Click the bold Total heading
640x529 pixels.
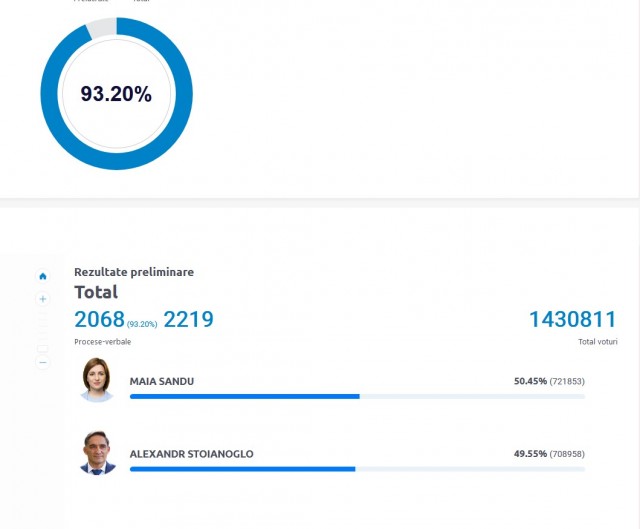click(96, 292)
